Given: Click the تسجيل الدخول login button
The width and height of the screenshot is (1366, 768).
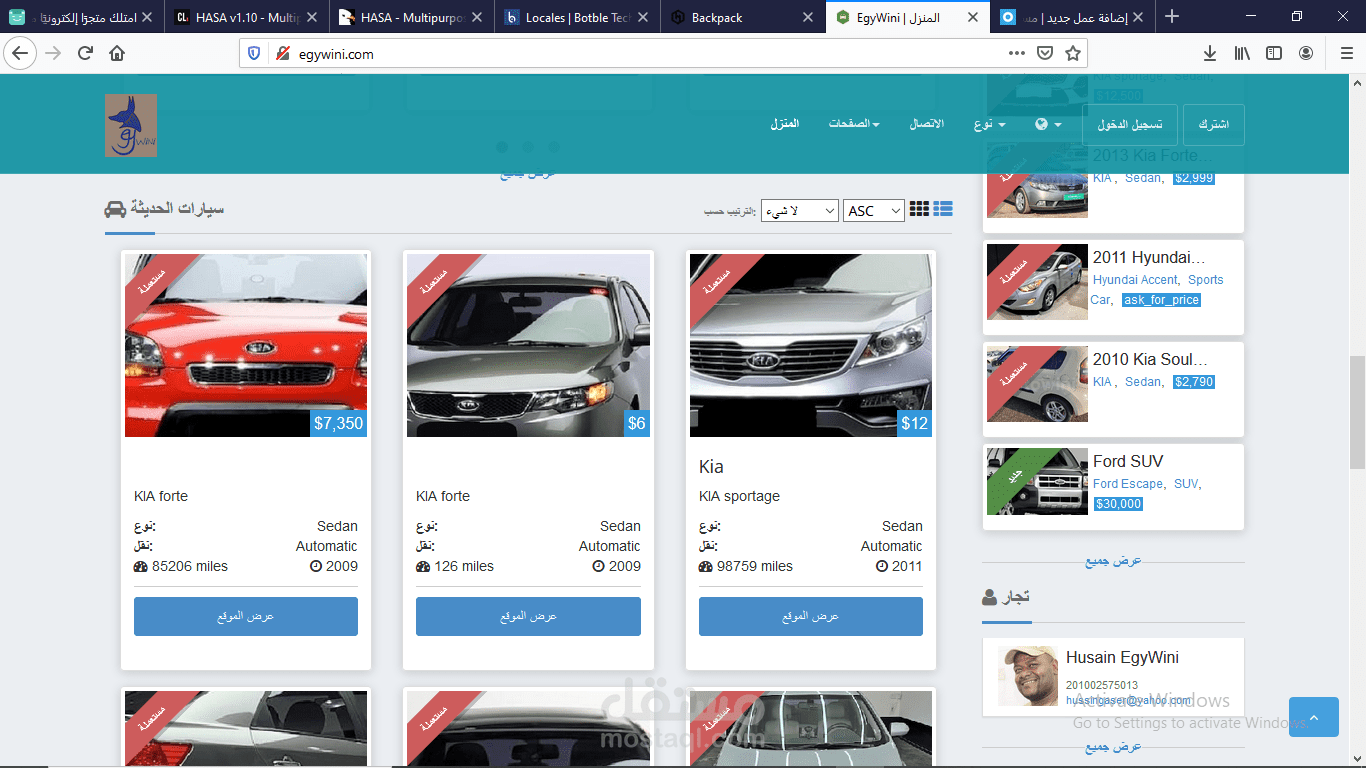Looking at the screenshot, I should pyautogui.click(x=1130, y=125).
